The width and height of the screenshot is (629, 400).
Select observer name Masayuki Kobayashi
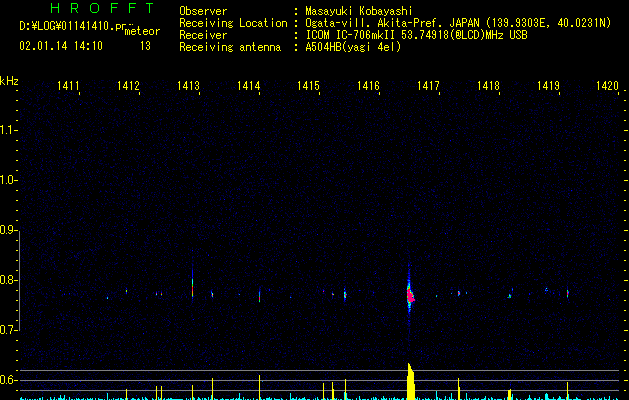coord(359,11)
